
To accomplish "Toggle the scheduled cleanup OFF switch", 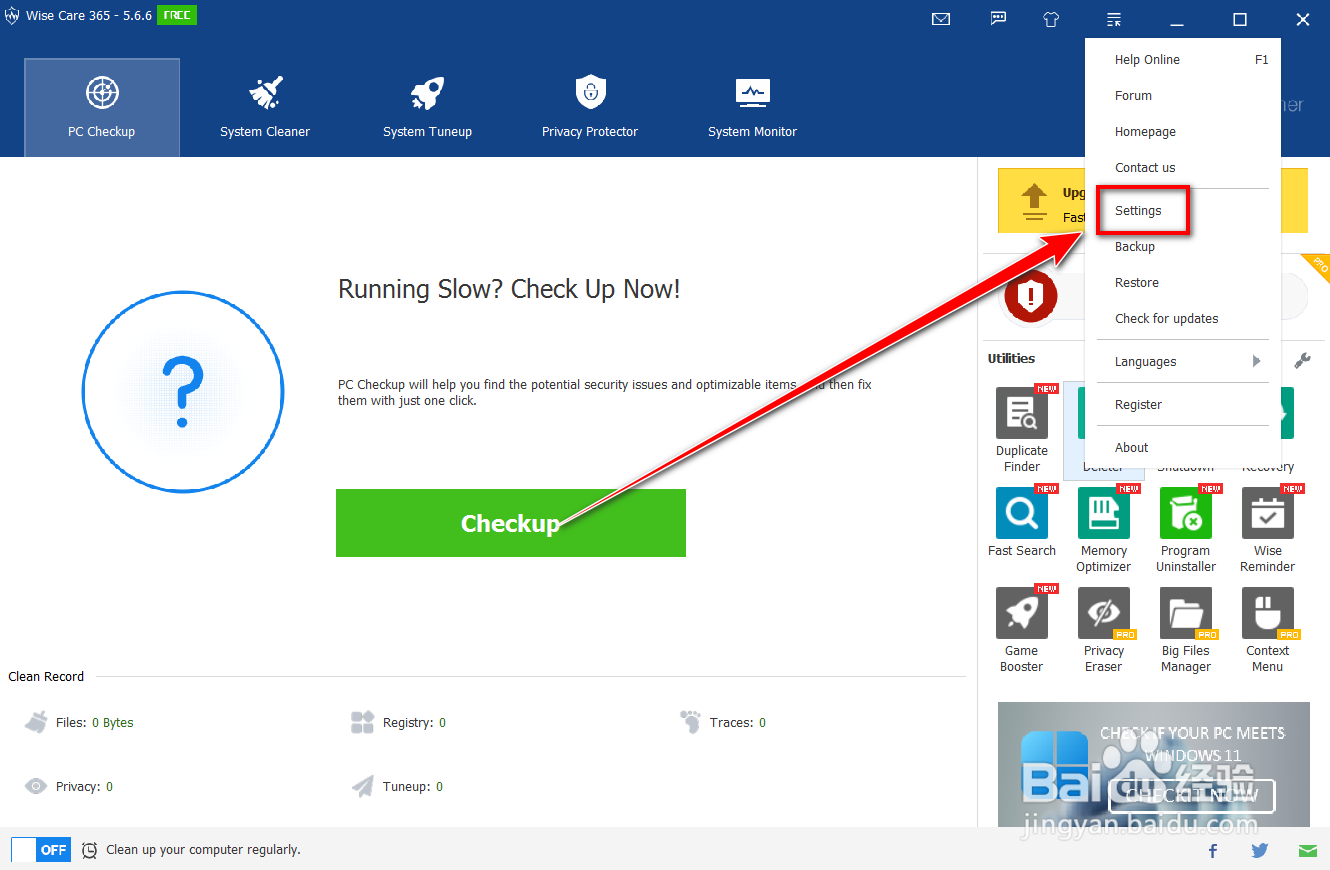I will (40, 850).
